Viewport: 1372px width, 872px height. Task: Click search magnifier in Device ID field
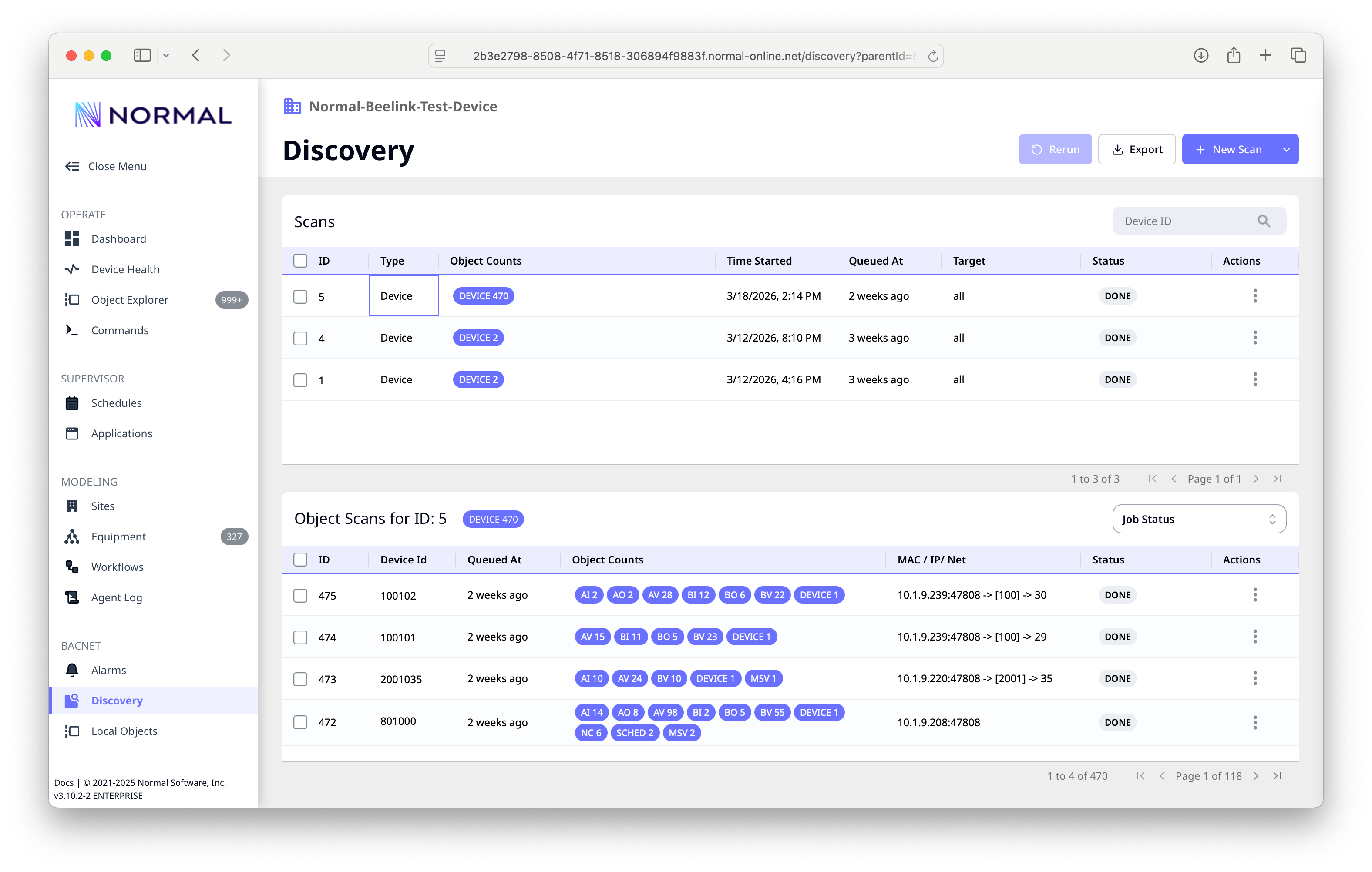tap(1263, 221)
